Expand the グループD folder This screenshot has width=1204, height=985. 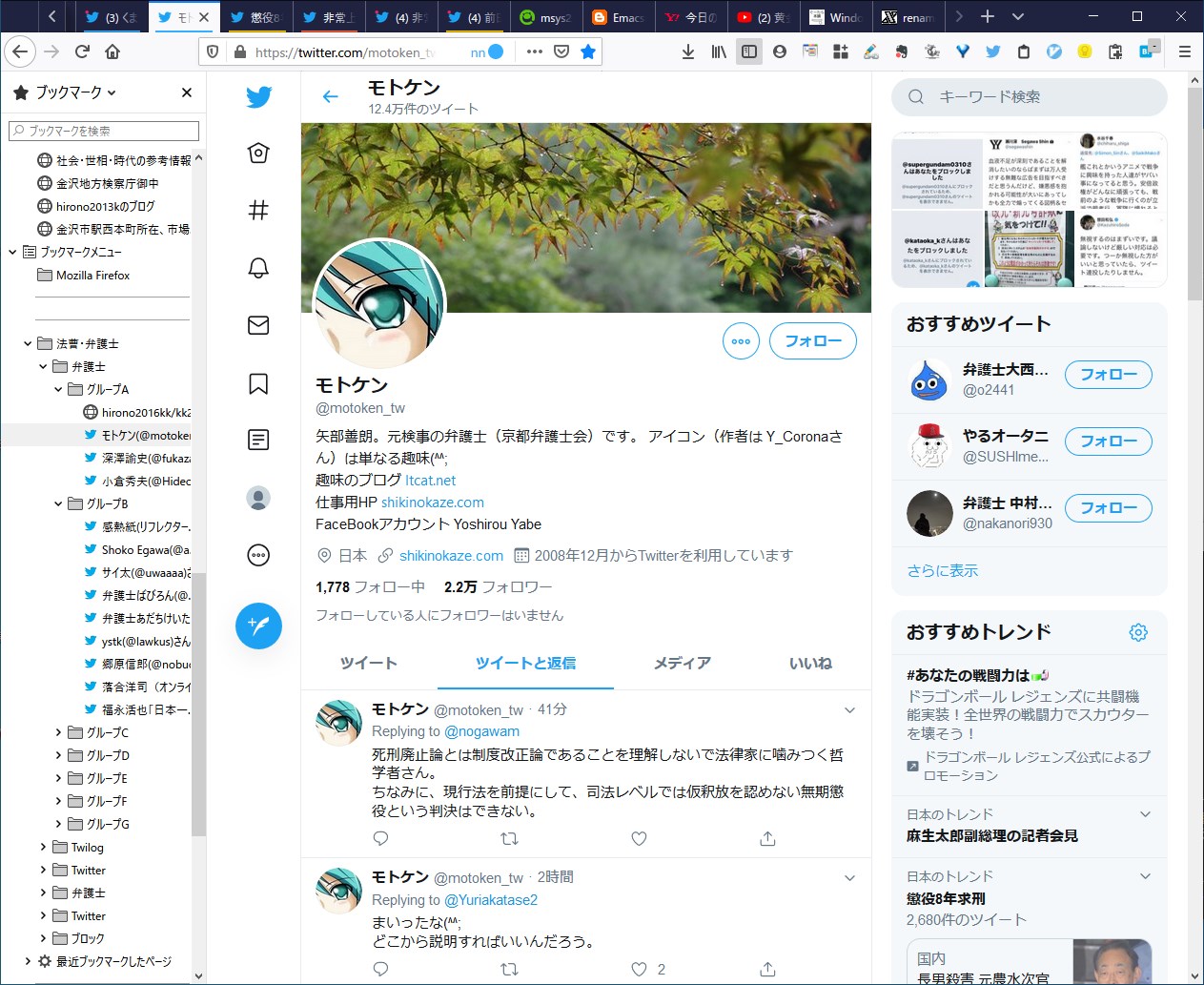tap(58, 755)
